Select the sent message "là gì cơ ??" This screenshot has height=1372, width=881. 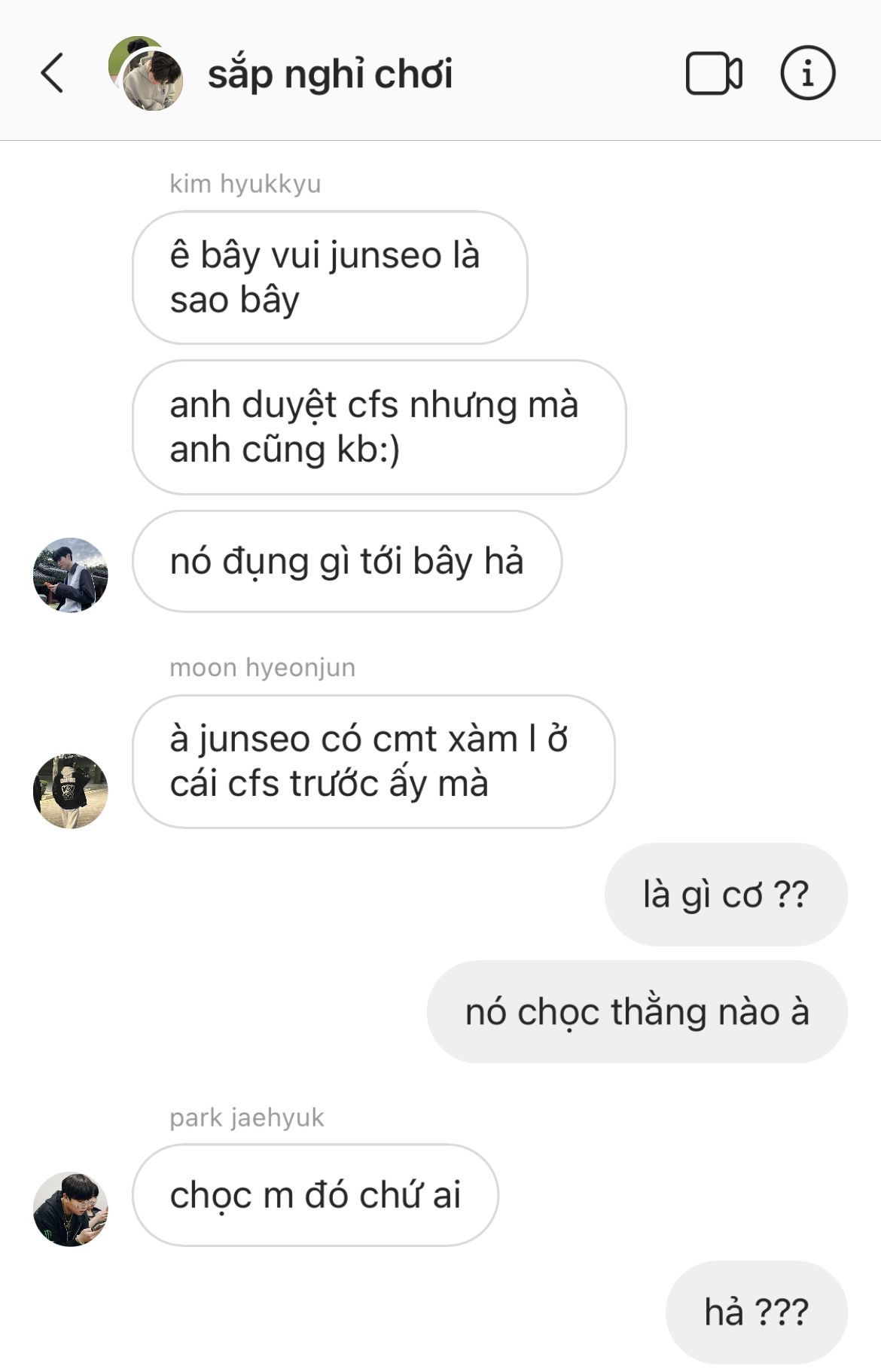click(x=726, y=895)
